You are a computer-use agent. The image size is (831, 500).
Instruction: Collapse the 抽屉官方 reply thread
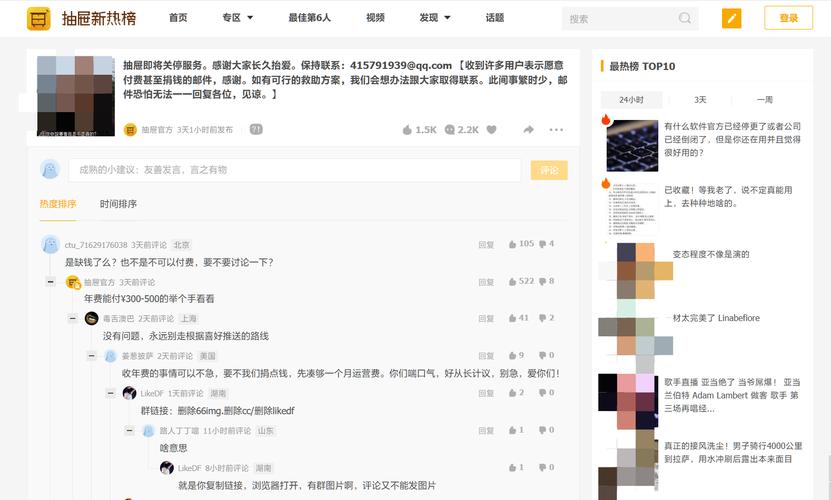point(50,282)
